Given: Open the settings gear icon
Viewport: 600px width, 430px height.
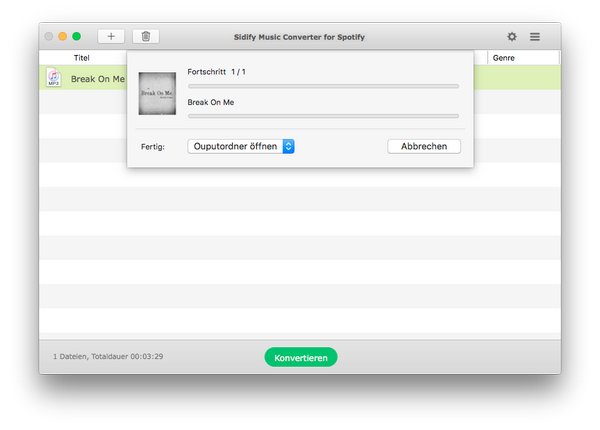Looking at the screenshot, I should pos(512,36).
